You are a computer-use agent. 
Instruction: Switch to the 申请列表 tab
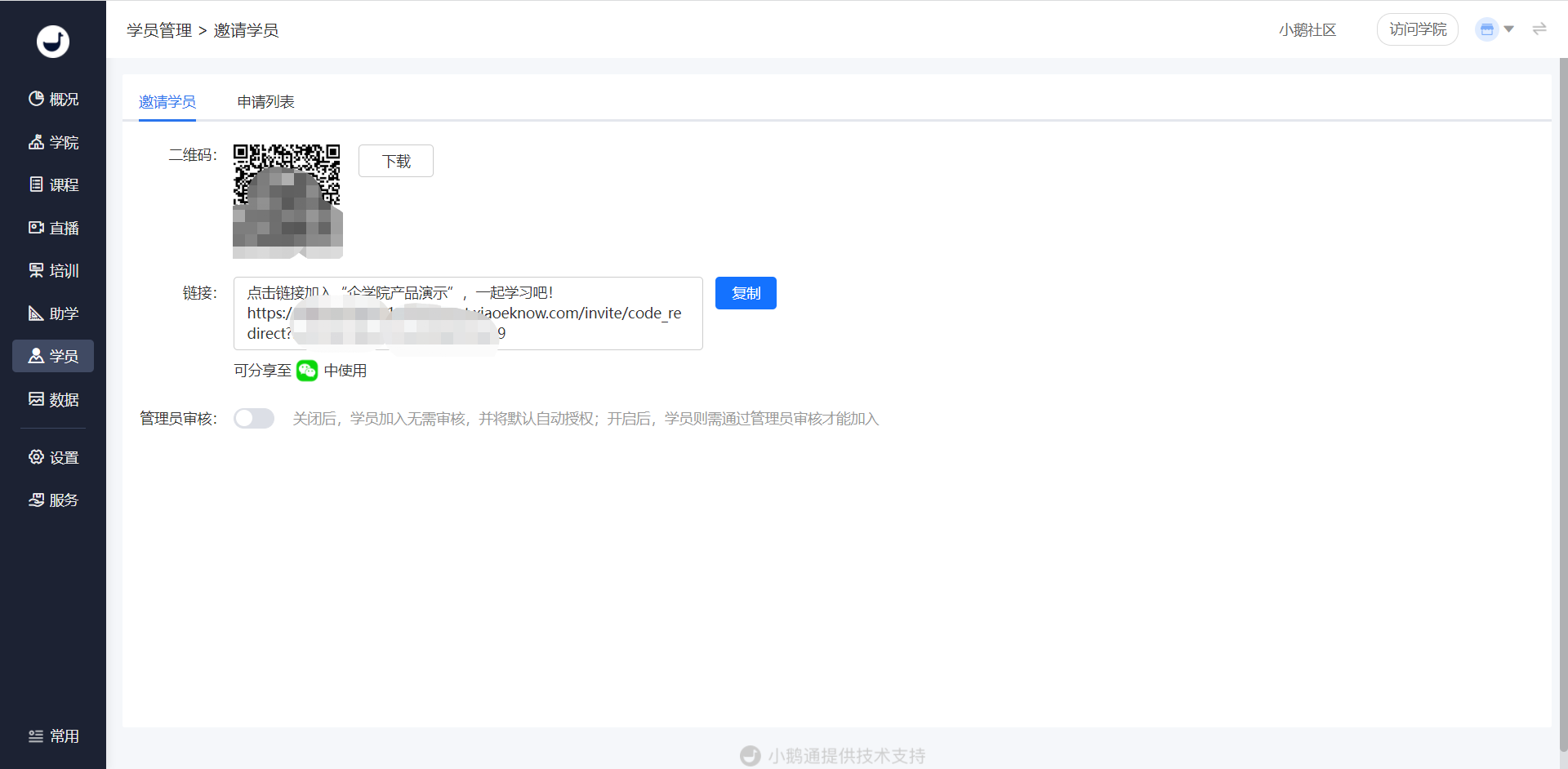pos(265,102)
